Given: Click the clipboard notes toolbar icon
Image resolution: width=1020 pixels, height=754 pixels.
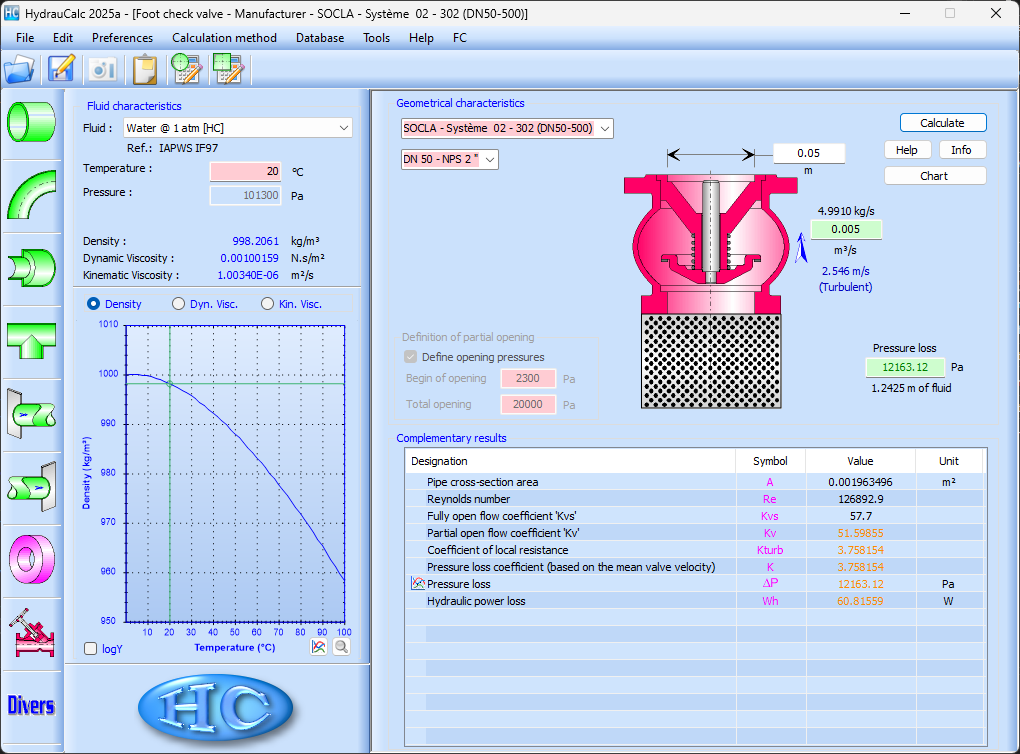Looking at the screenshot, I should [x=145, y=69].
